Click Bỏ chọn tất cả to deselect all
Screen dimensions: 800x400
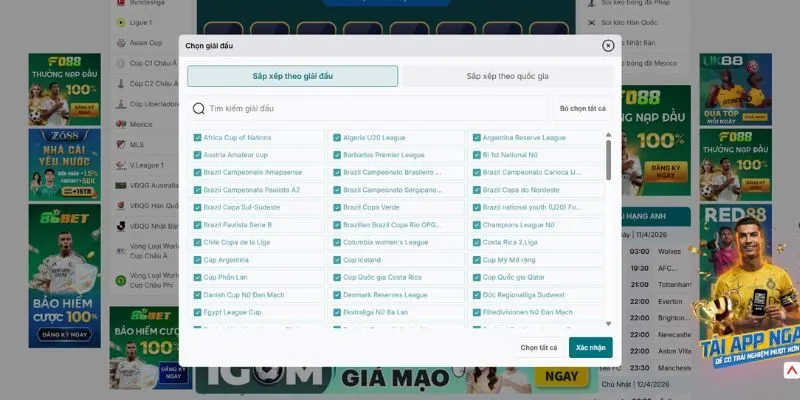582,108
